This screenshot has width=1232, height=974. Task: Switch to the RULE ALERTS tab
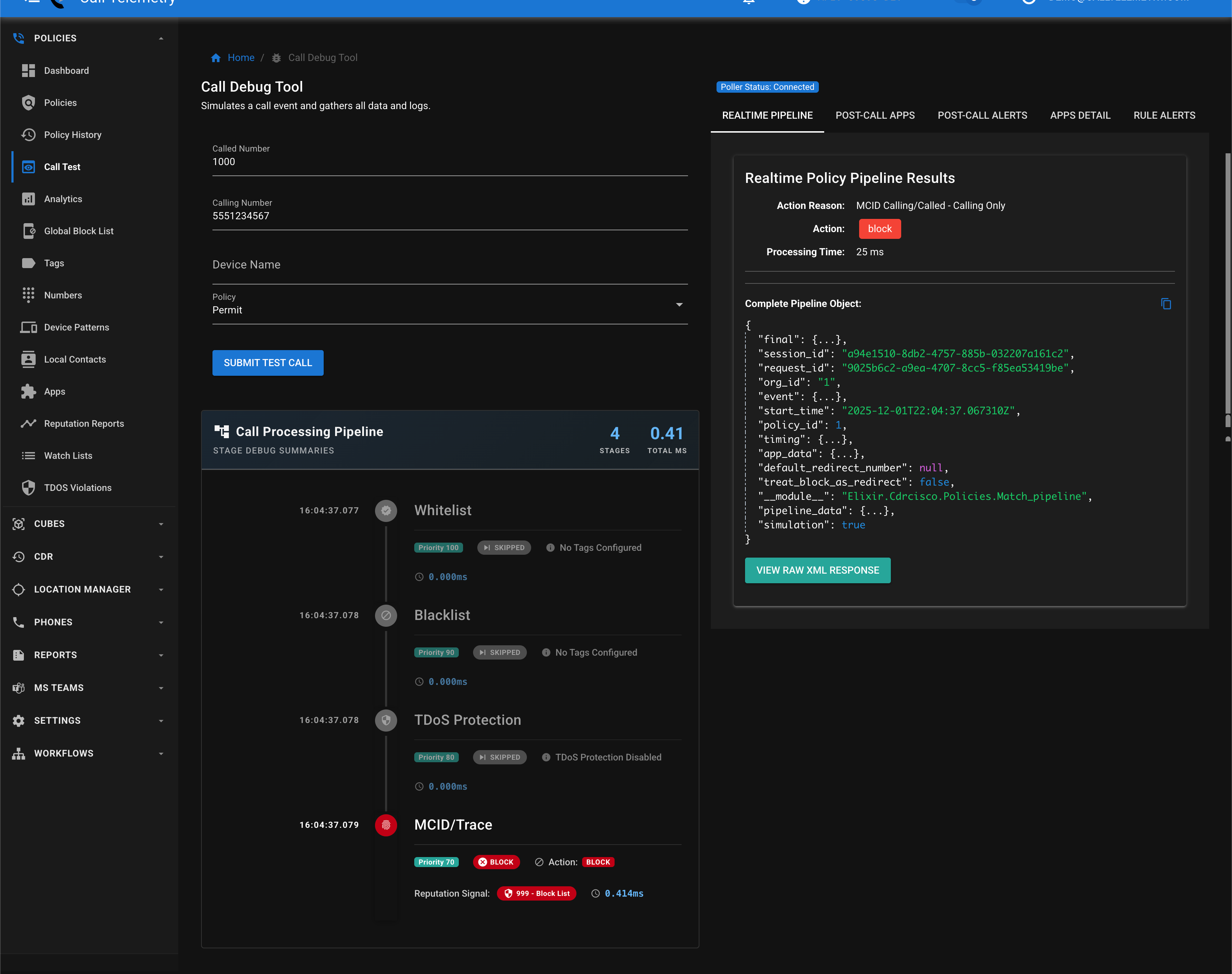(1164, 115)
